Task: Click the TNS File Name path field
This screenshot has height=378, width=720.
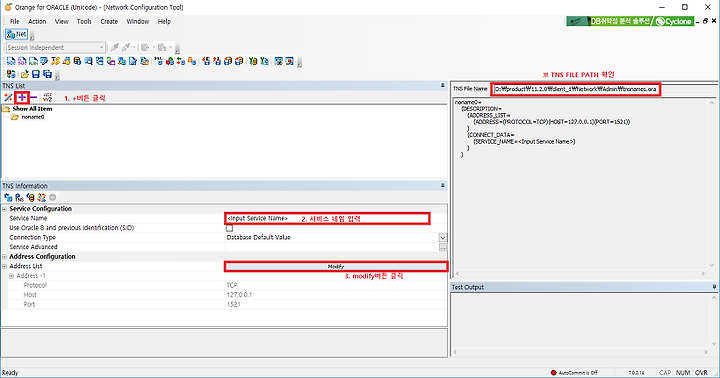Action: [576, 89]
